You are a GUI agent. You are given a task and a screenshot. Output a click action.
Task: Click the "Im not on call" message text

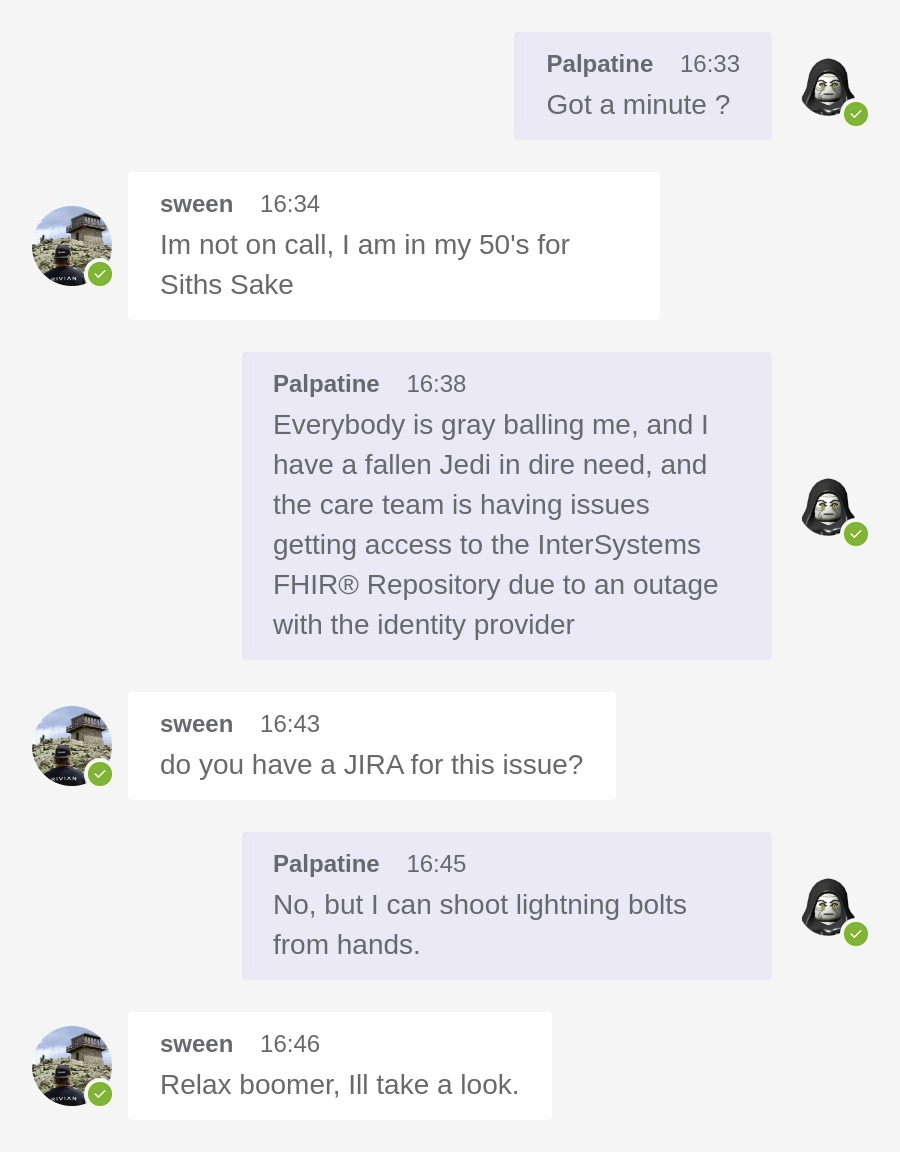365,264
